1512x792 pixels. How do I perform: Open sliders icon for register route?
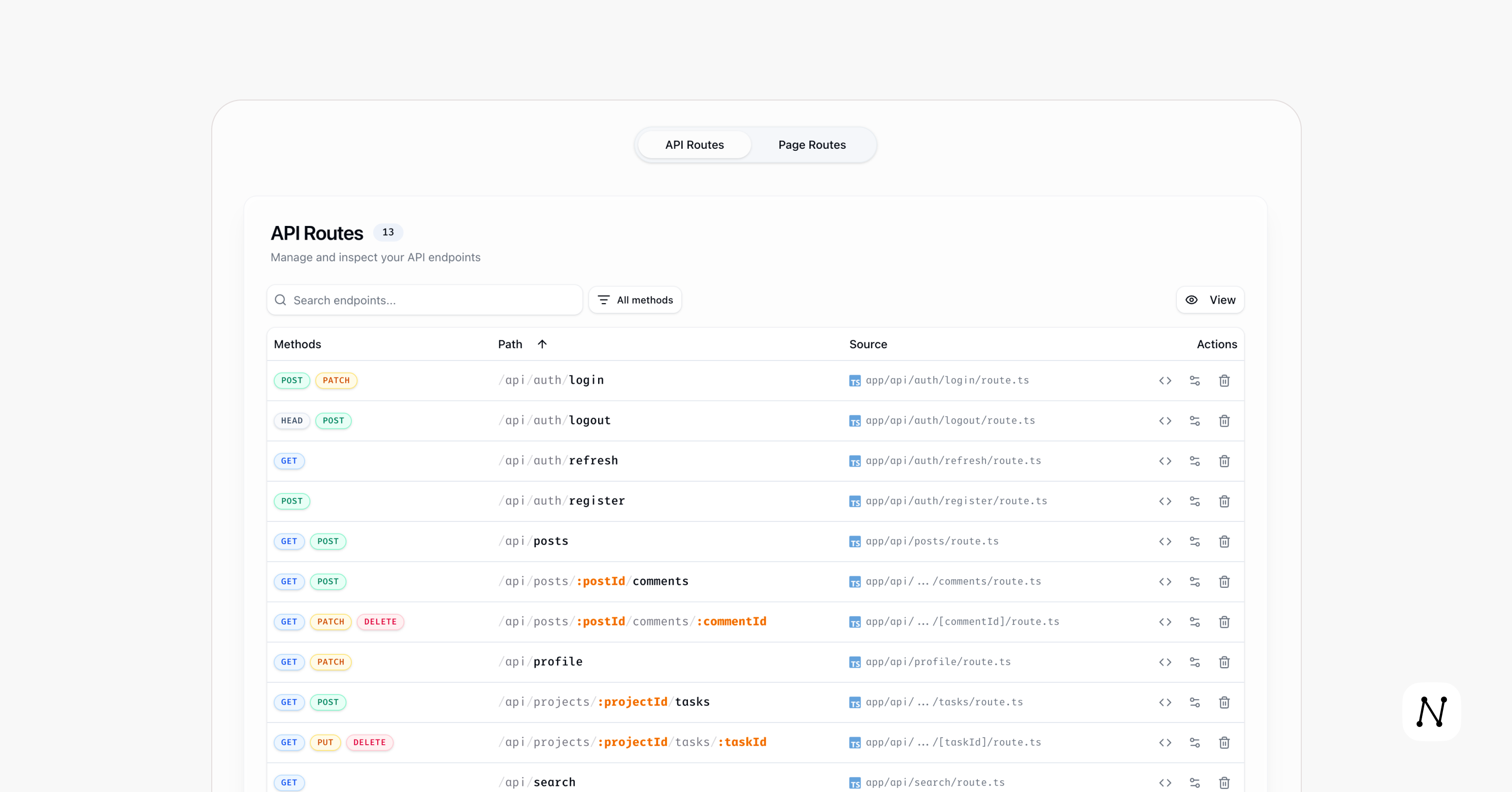click(x=1195, y=502)
